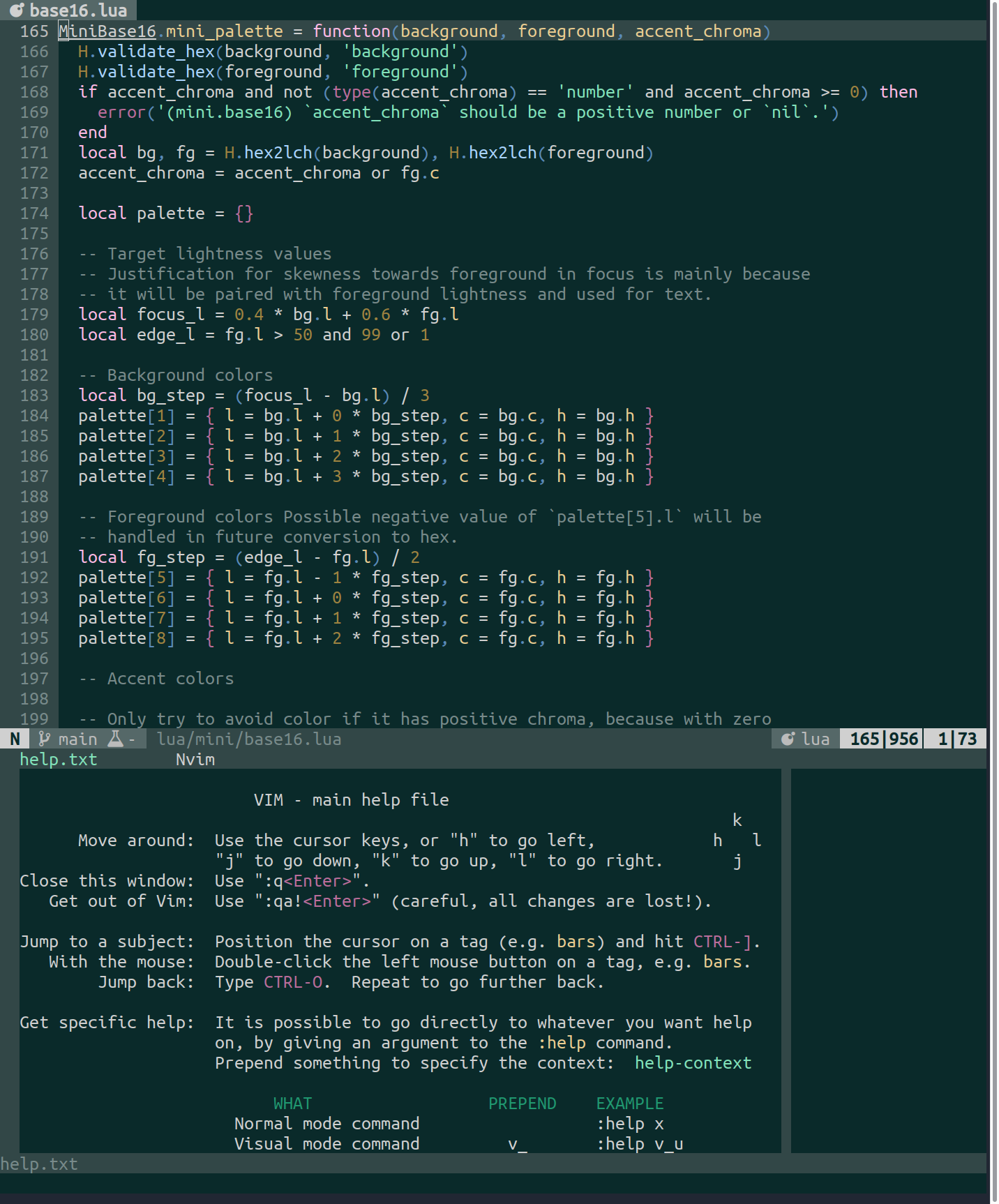Image resolution: width=999 pixels, height=1204 pixels.
Task: Click the 1|73 column position indicator
Action: point(956,739)
